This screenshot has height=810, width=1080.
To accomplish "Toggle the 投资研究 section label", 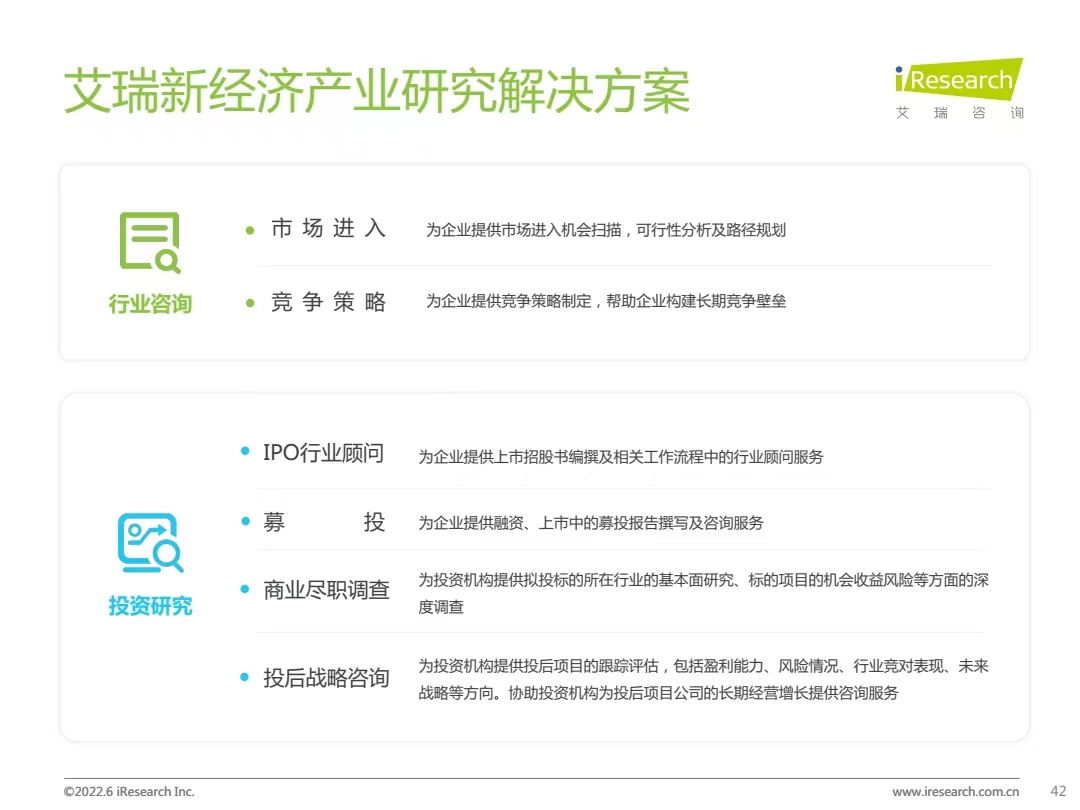I will (149, 606).
